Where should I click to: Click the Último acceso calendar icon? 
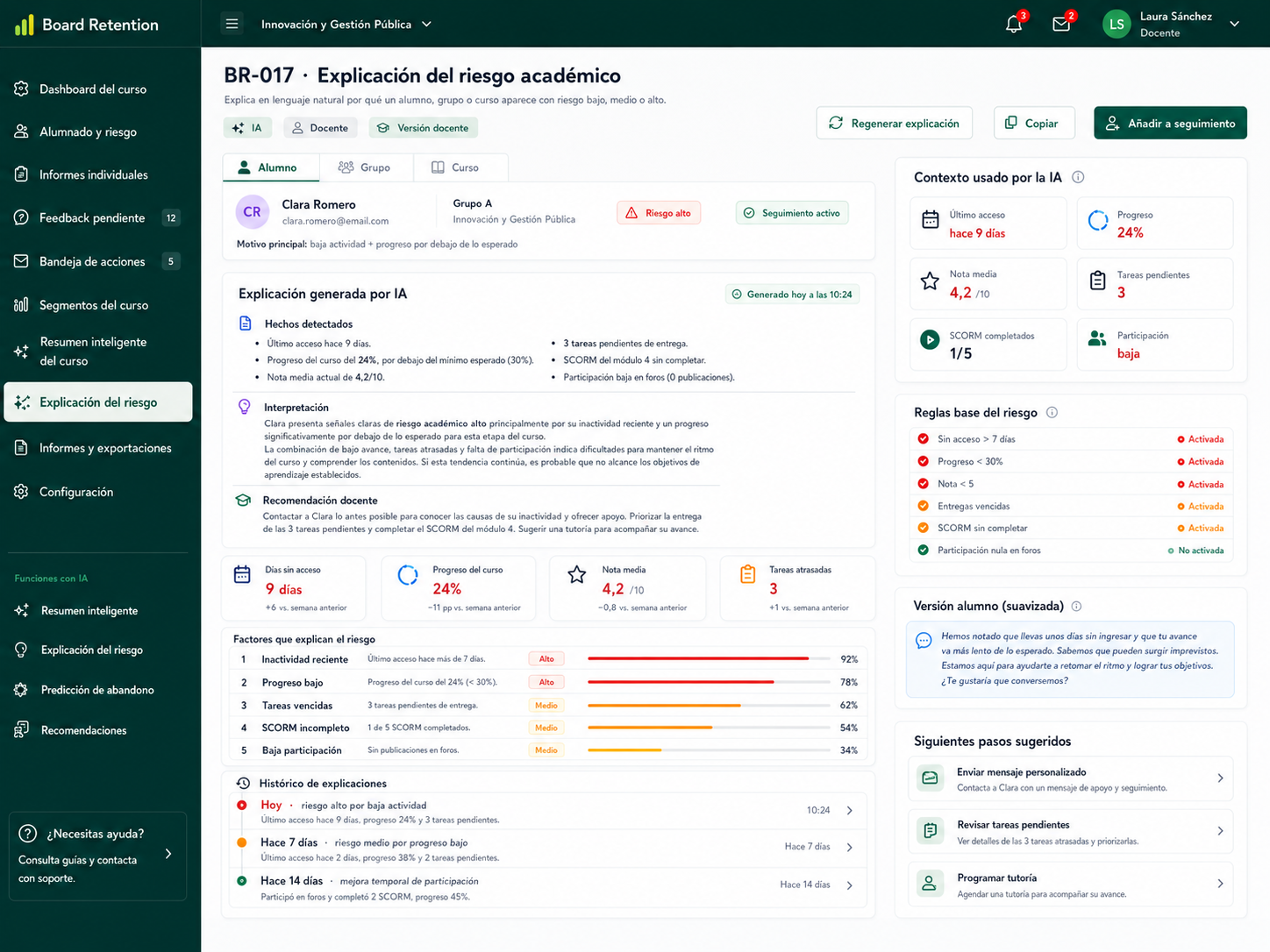(931, 220)
